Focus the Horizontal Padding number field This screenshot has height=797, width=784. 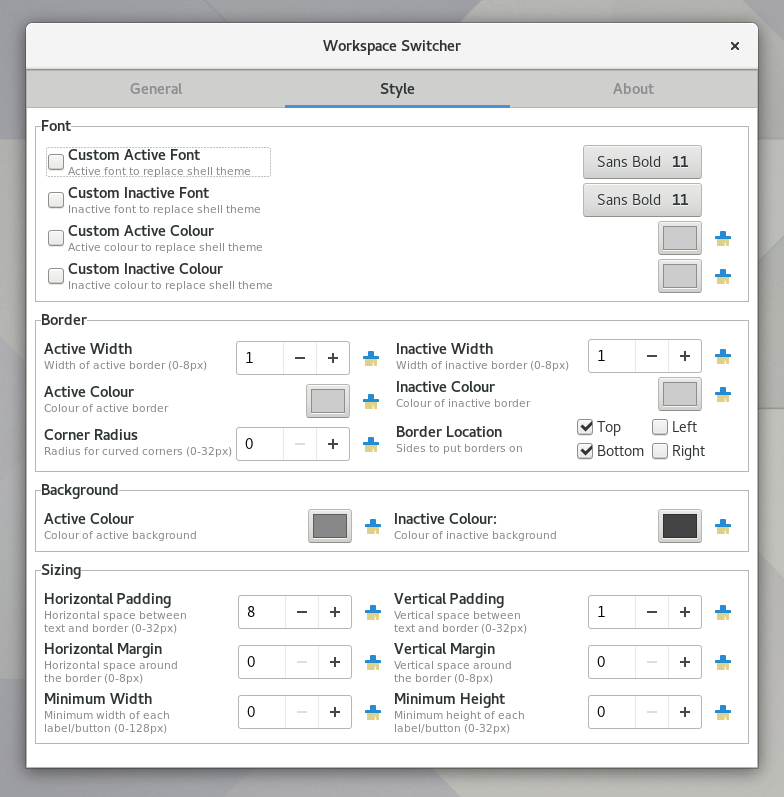point(262,612)
